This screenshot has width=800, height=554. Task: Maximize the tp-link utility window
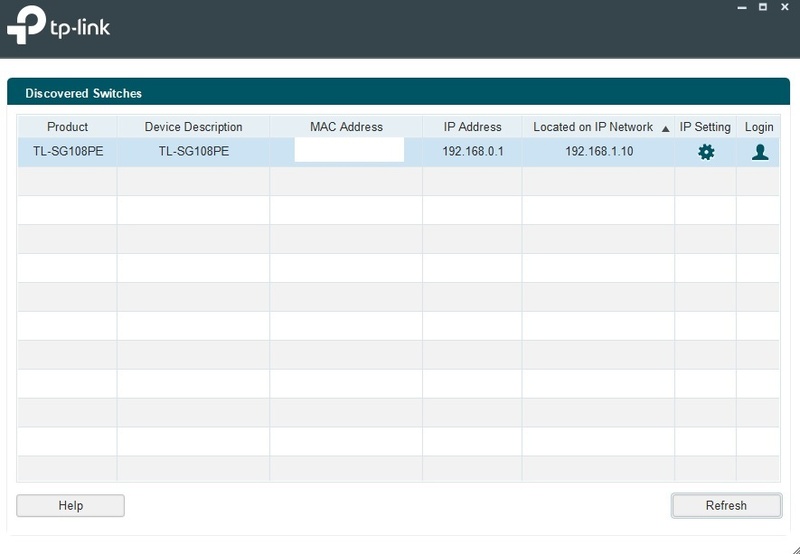coord(763,7)
